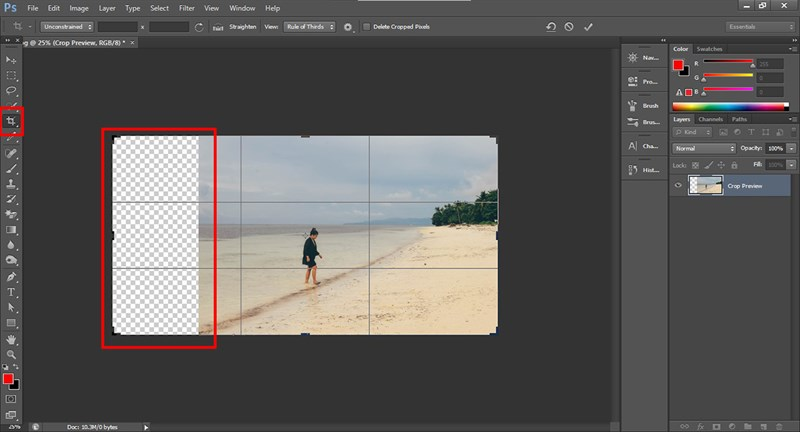Cancel the crop operation icon
The width and height of the screenshot is (800, 432).
coord(569,27)
